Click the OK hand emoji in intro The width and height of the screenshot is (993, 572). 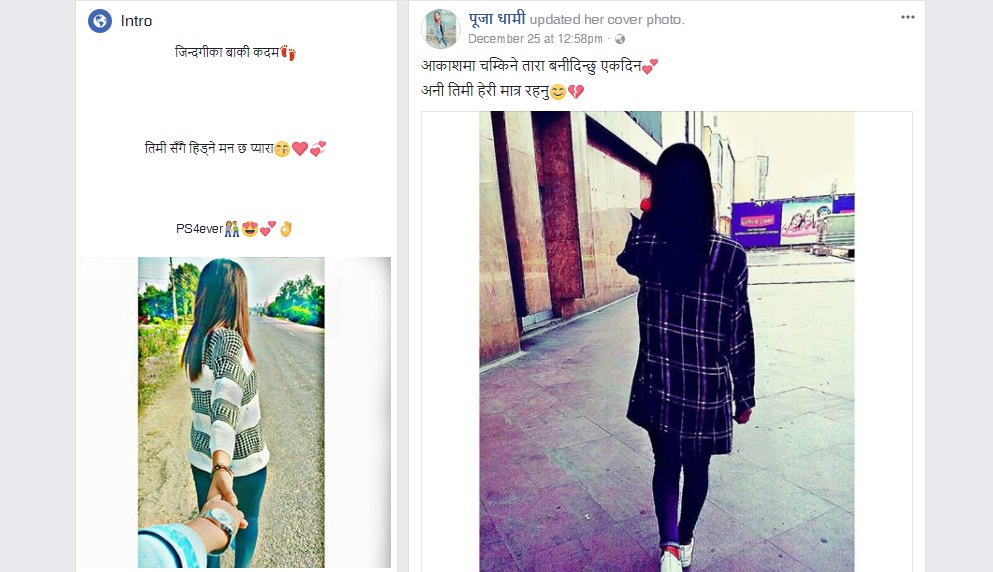click(286, 229)
